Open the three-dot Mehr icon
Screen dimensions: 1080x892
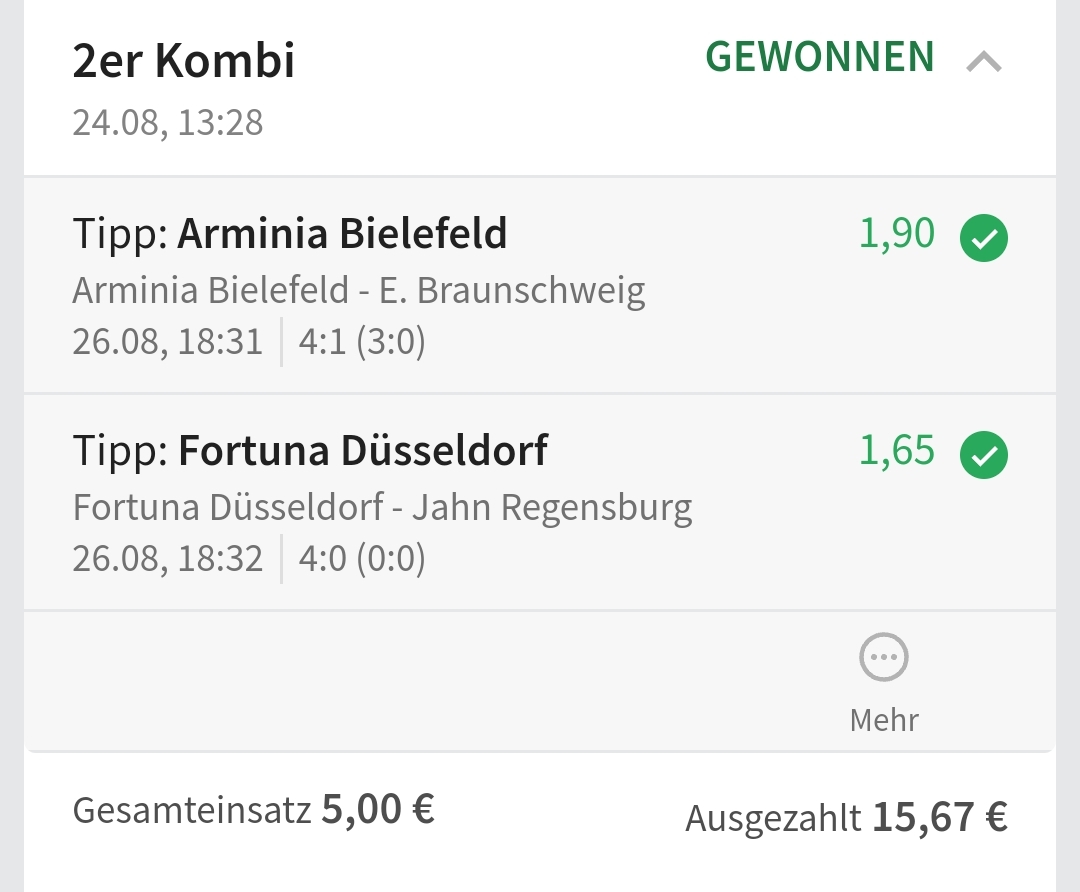(884, 658)
